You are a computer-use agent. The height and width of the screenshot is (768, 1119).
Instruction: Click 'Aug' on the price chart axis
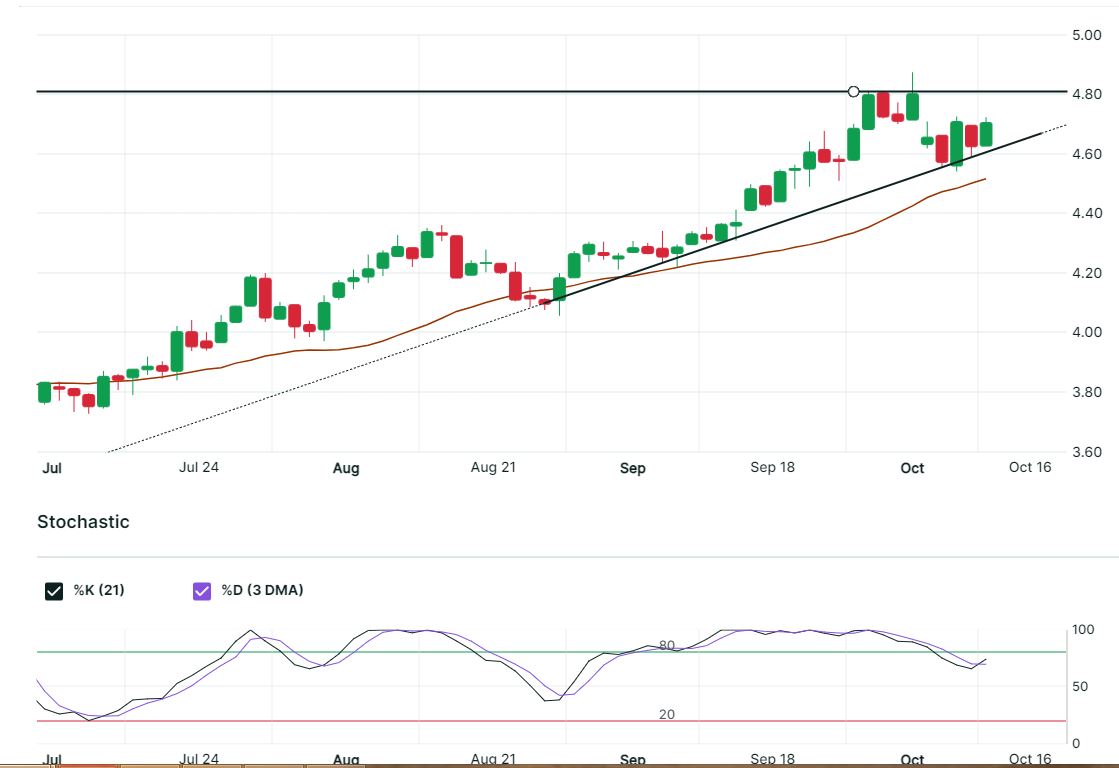pyautogui.click(x=345, y=468)
